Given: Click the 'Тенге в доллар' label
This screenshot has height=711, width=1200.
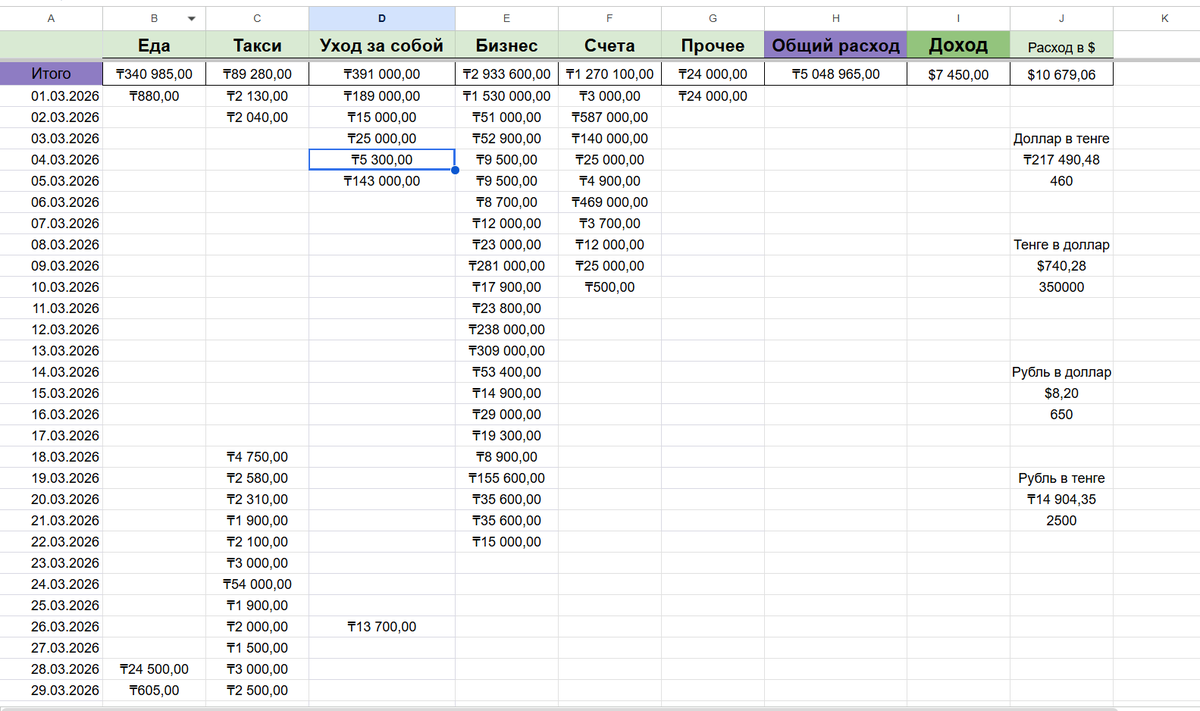Looking at the screenshot, I should tap(1061, 245).
